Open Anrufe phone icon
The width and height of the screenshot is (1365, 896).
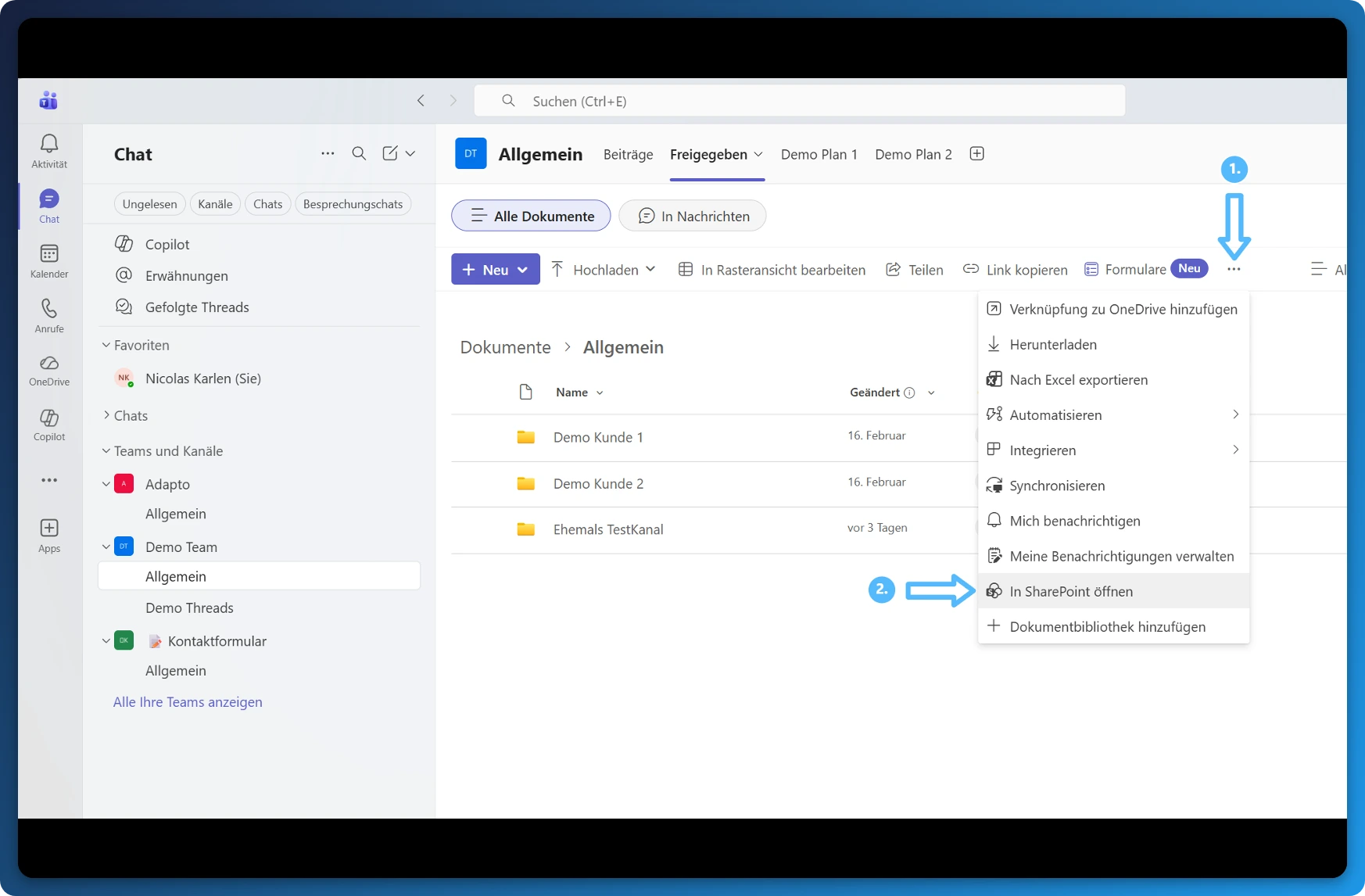coord(49,315)
